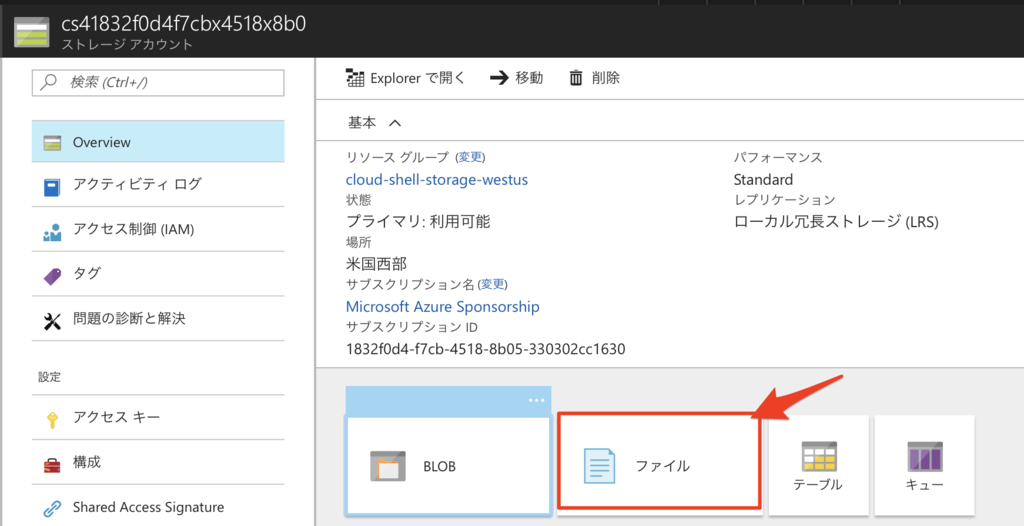Viewport: 1024px width, 526px height.
Task: Click the アクセス制御 (IAM) people icon
Action: coord(52,231)
